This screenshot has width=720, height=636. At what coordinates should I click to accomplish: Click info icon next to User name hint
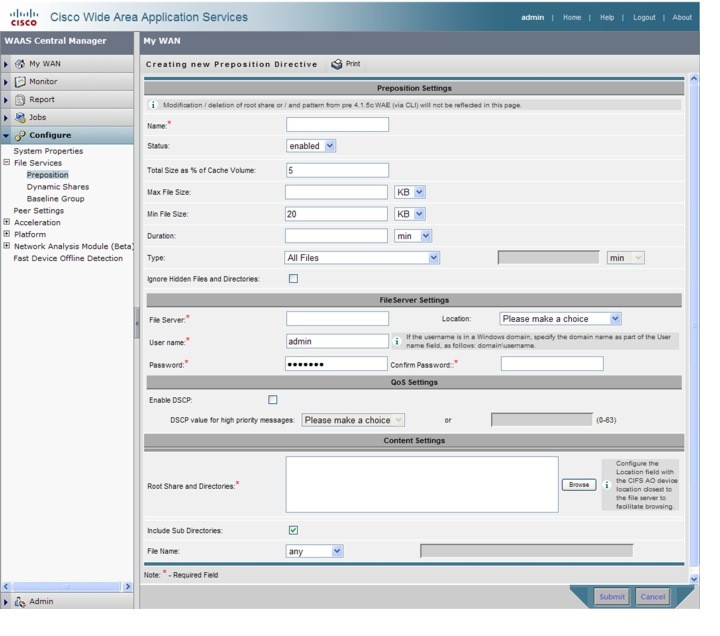tap(397, 341)
